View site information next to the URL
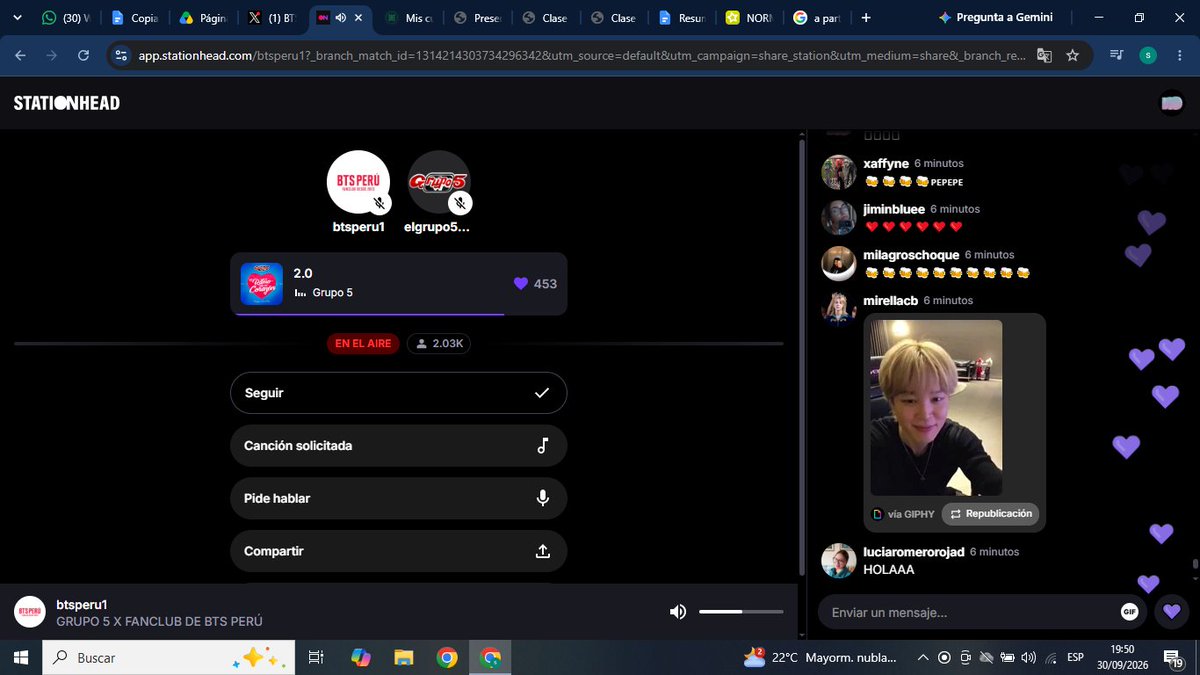This screenshot has width=1200, height=675. coord(121,56)
